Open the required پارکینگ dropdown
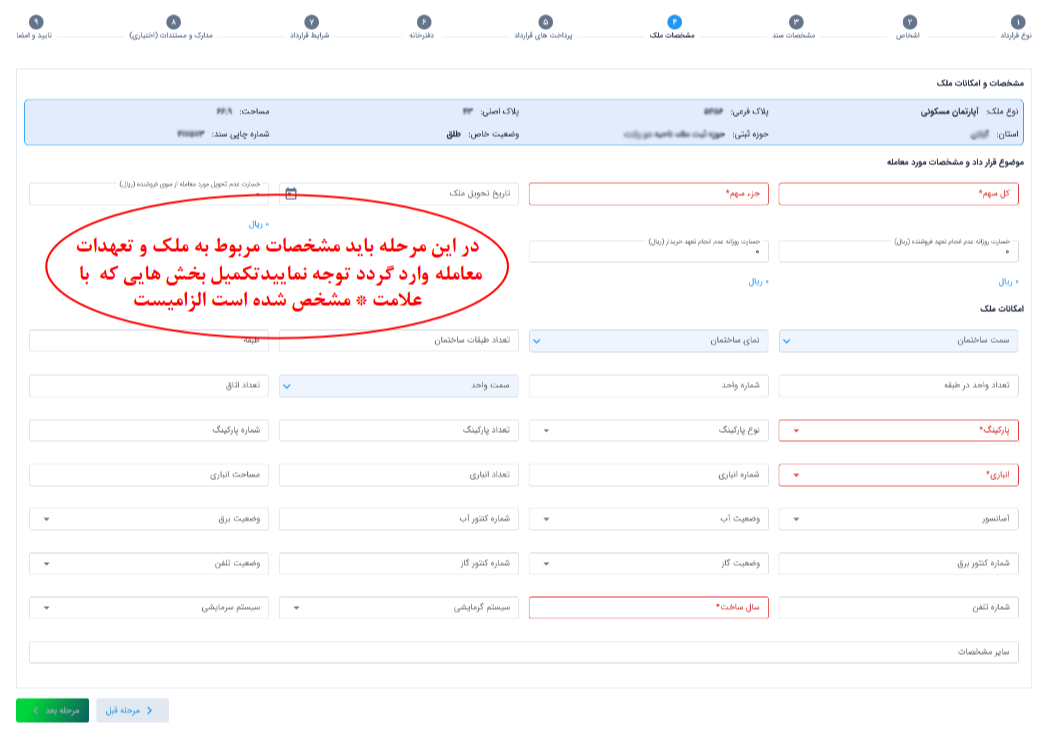The height and width of the screenshot is (748, 1054). pyautogui.click(x=898, y=430)
